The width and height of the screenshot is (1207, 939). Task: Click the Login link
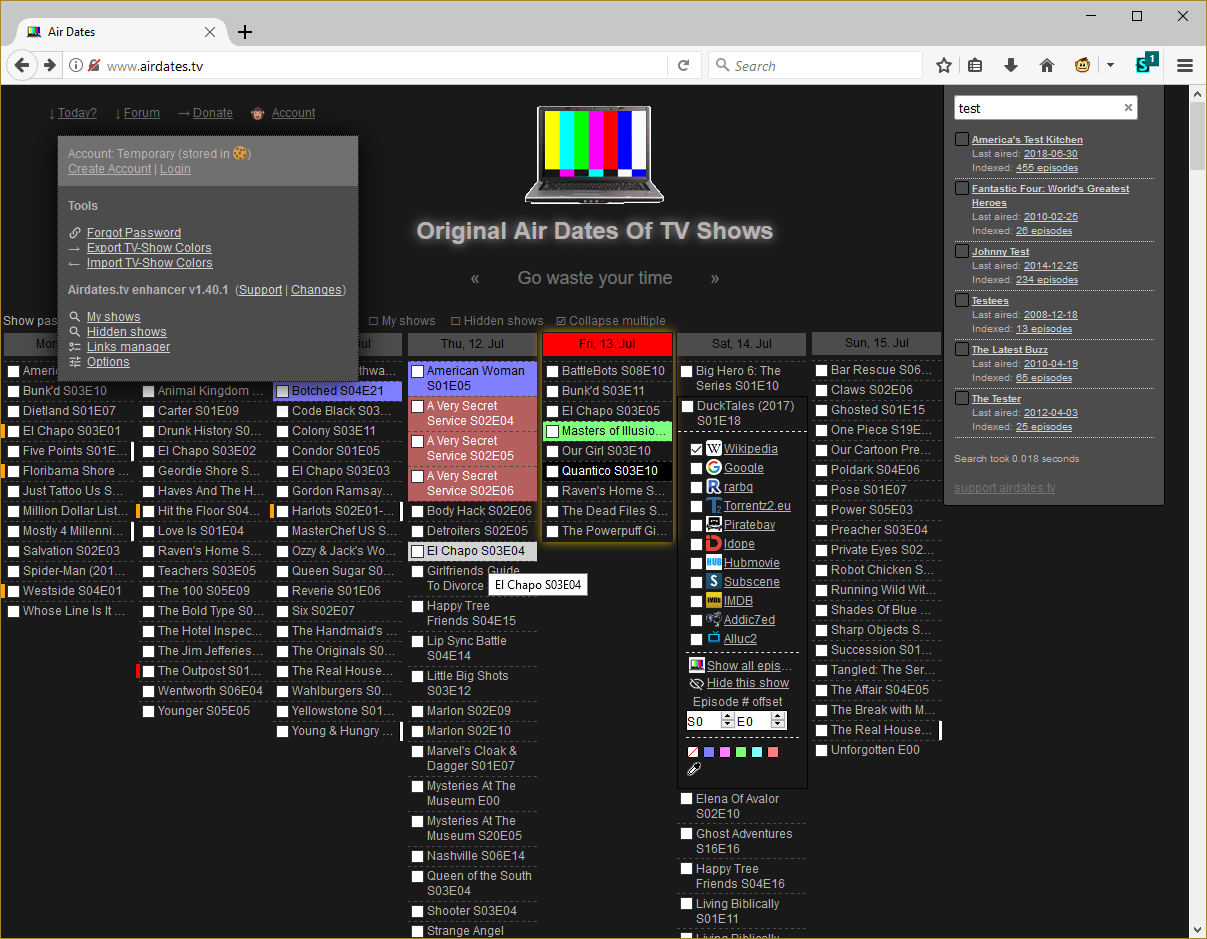pyautogui.click(x=175, y=169)
